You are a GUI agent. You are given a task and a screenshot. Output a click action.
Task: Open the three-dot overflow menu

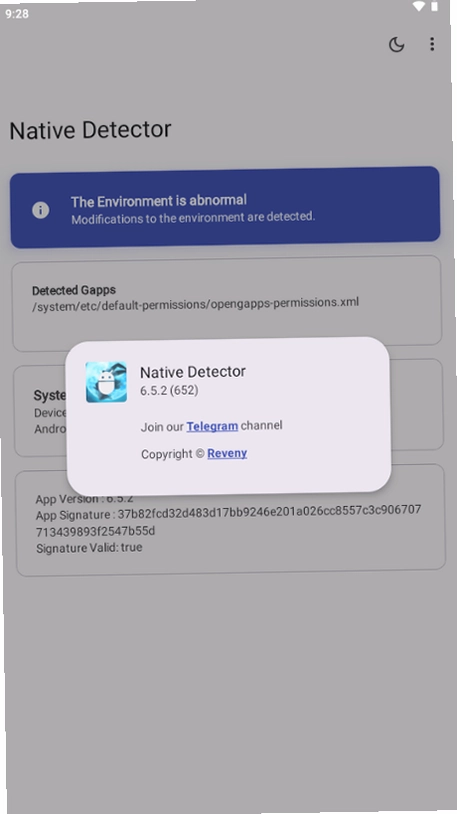click(x=432, y=44)
